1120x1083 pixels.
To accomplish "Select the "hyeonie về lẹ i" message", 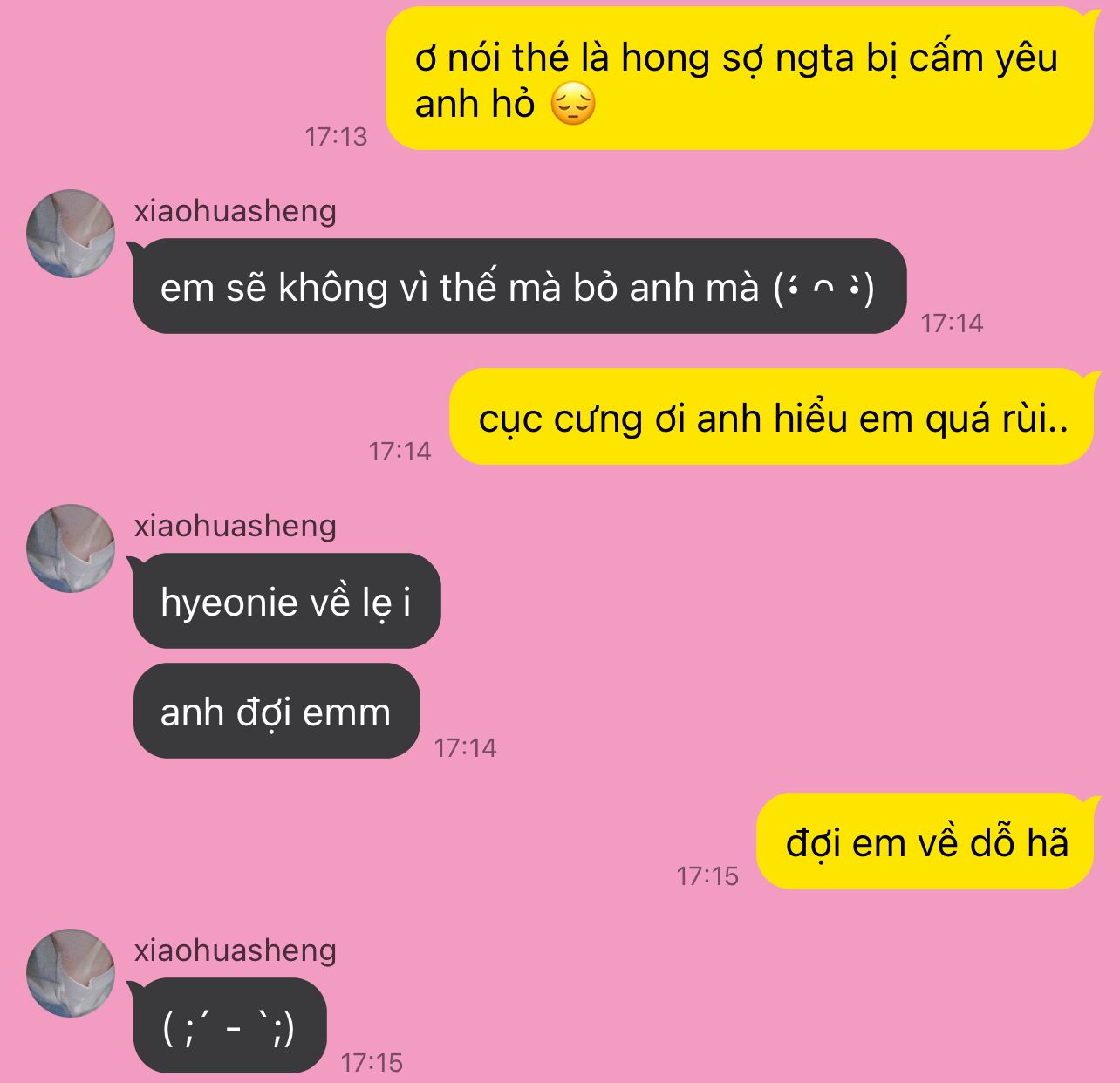I will 287,601.
